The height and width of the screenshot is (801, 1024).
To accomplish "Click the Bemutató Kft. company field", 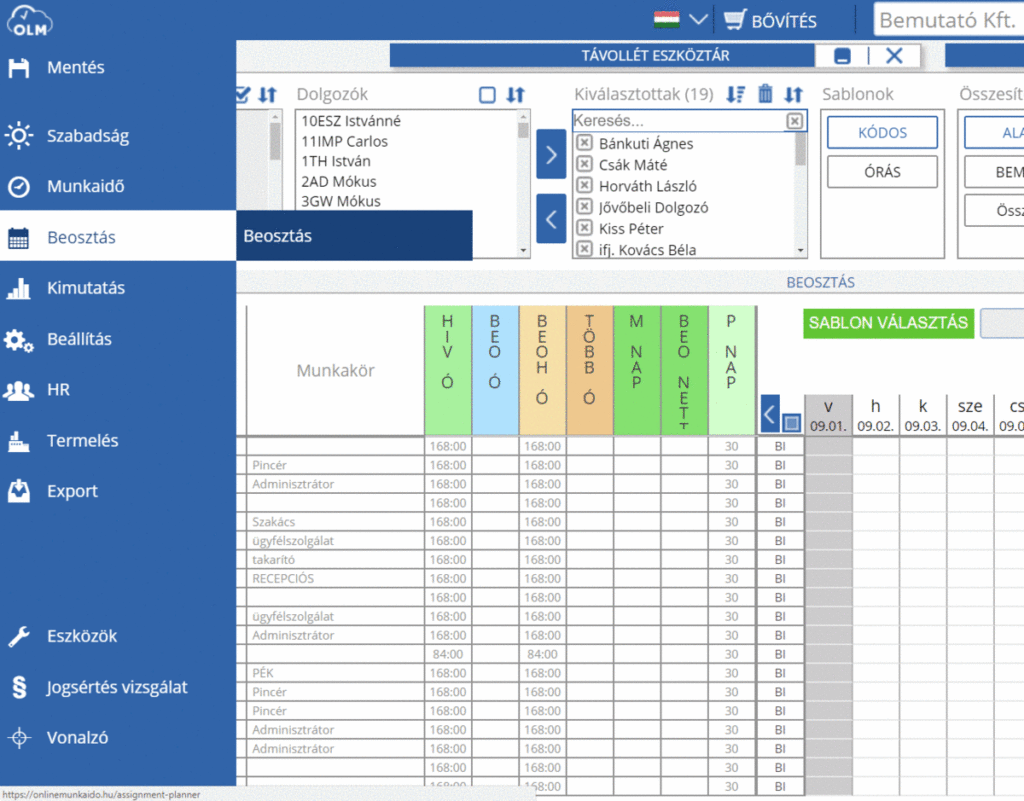I will [x=948, y=20].
